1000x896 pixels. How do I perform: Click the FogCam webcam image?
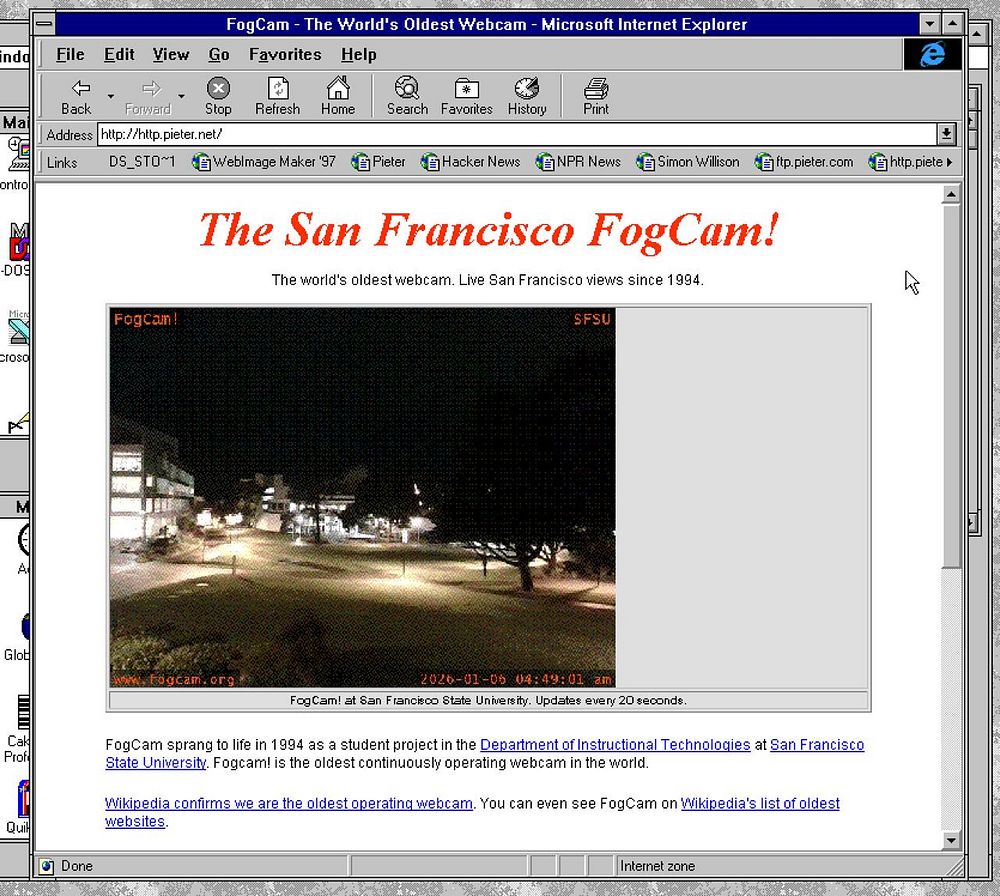tap(362, 497)
